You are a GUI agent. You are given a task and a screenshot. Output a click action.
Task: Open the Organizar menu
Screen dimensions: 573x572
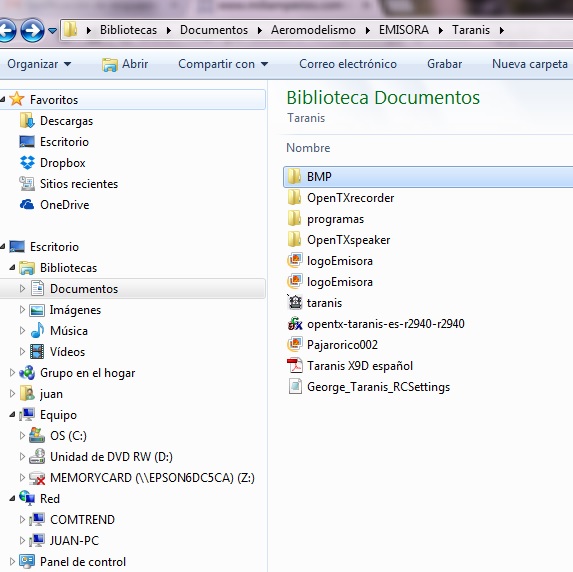pyautogui.click(x=39, y=64)
